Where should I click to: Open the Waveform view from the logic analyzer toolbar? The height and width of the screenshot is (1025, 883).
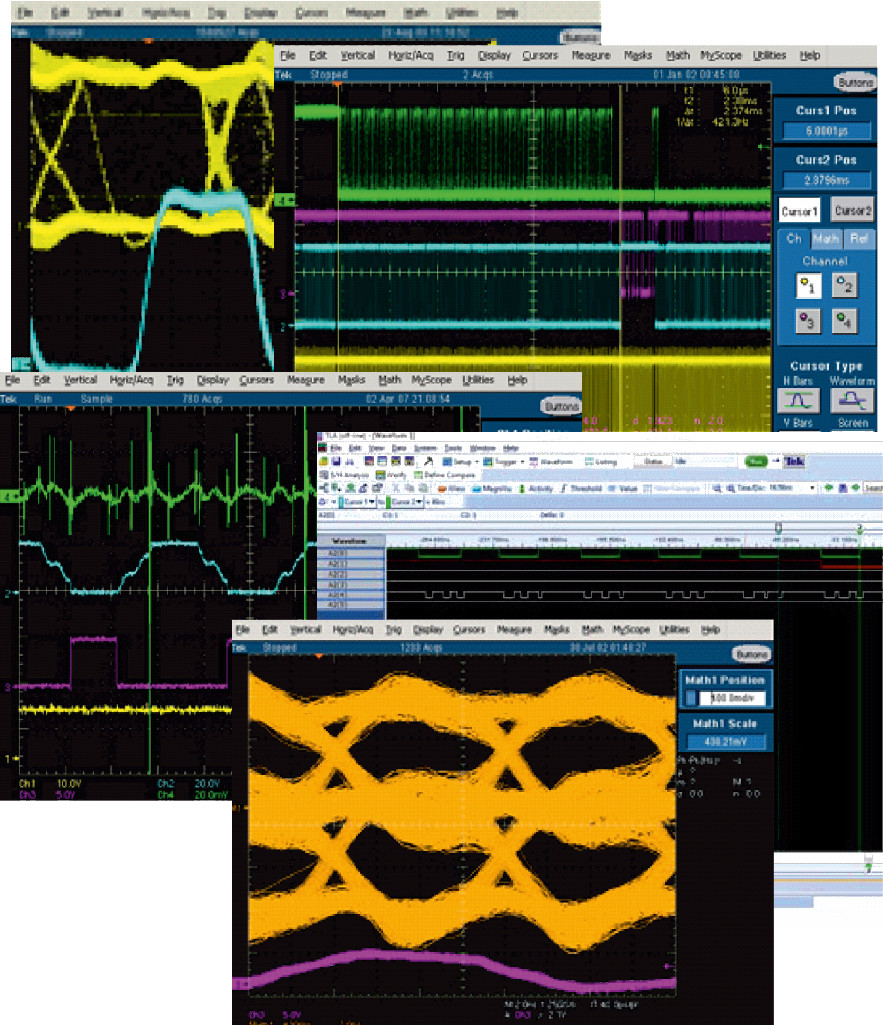(x=551, y=462)
